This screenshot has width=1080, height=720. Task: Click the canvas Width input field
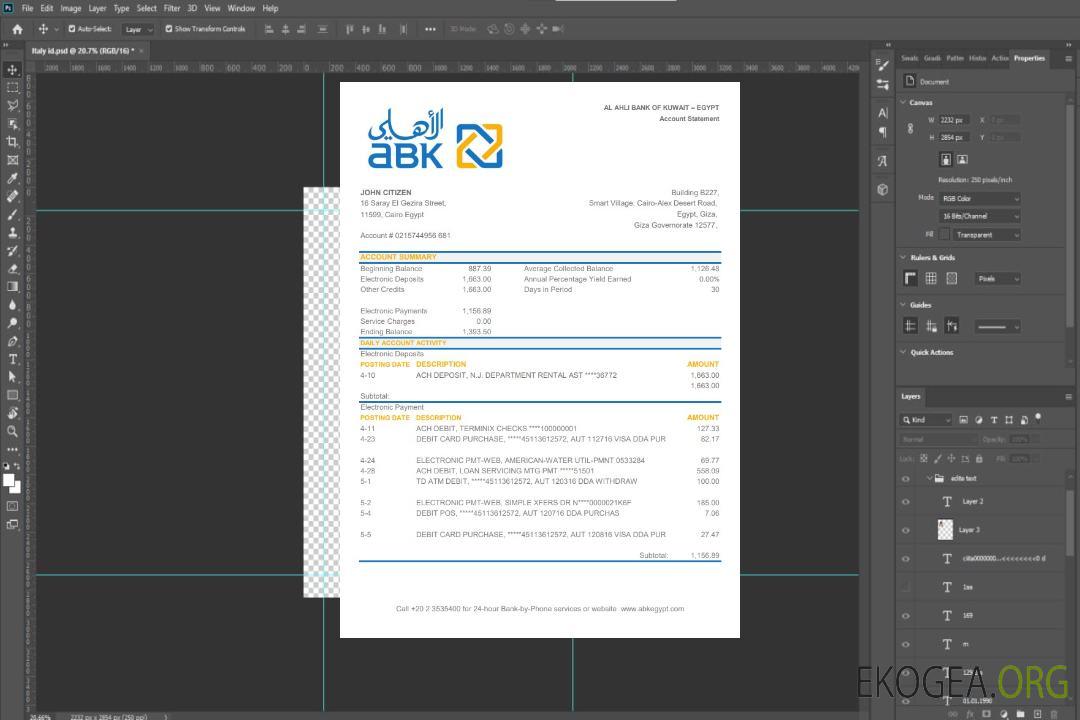(954, 120)
